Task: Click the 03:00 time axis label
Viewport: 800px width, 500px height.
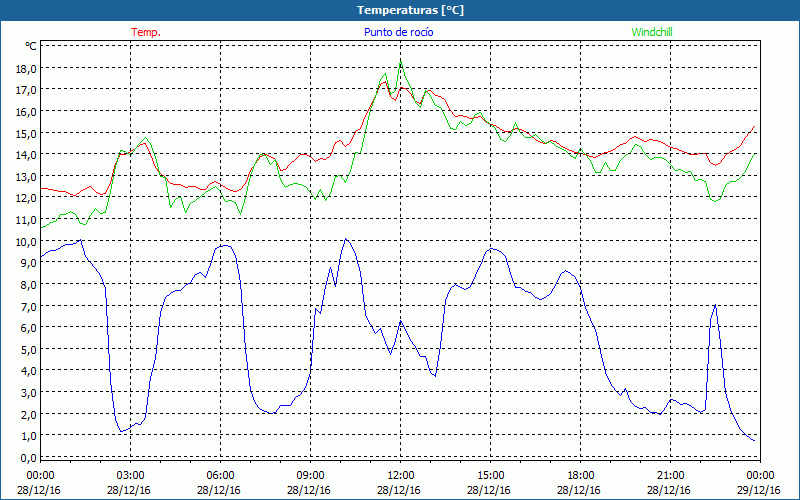Action: (130, 476)
